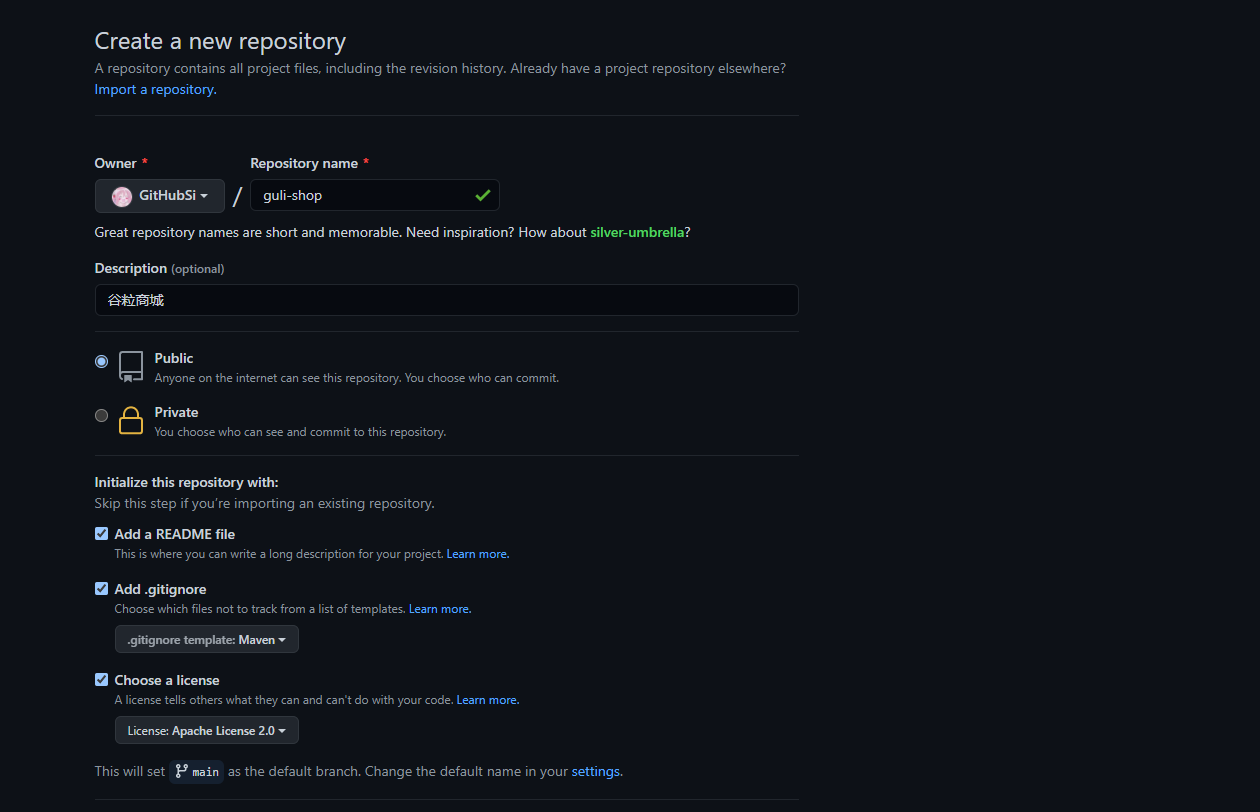Click the Add a README file label
Viewport: 1260px width, 812px height.
pos(175,534)
